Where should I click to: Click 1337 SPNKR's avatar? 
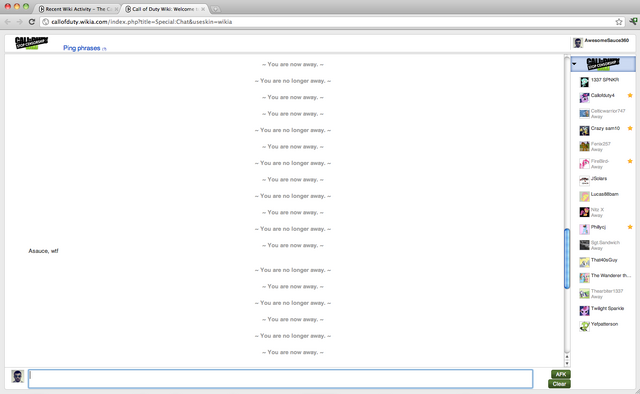point(584,82)
